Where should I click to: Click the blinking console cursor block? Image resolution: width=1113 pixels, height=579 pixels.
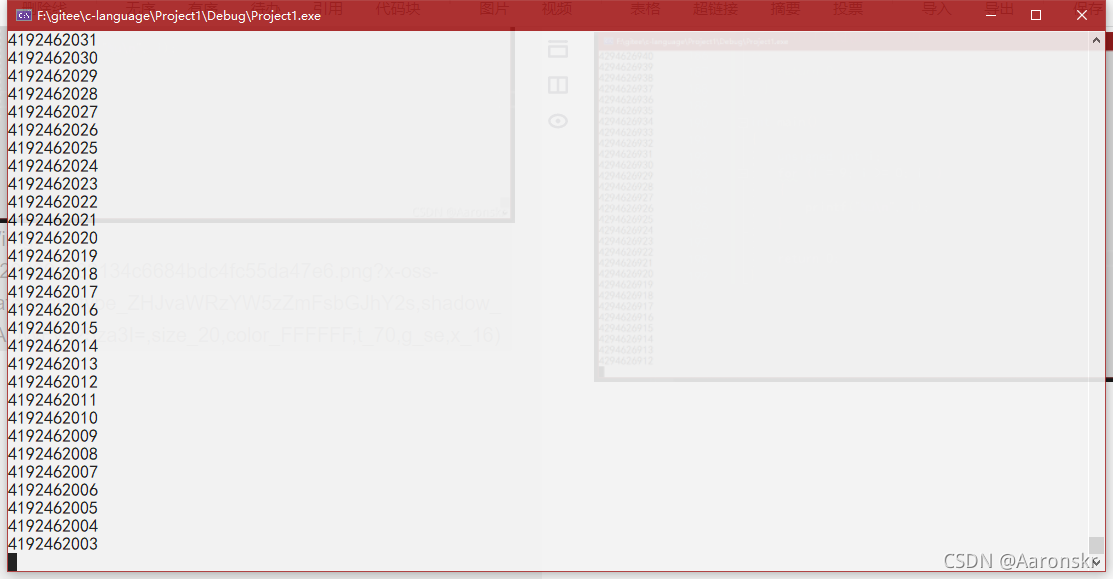pyautogui.click(x=12, y=562)
